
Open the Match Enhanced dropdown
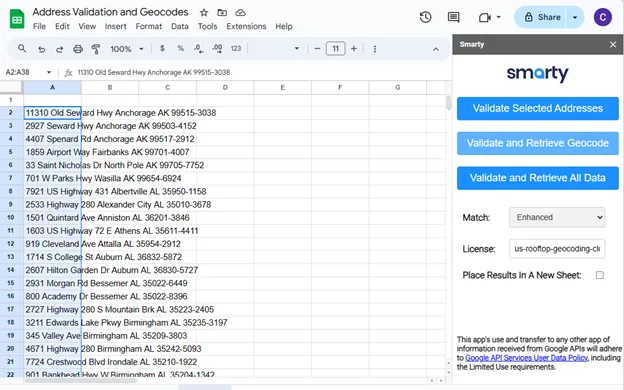[x=557, y=217]
